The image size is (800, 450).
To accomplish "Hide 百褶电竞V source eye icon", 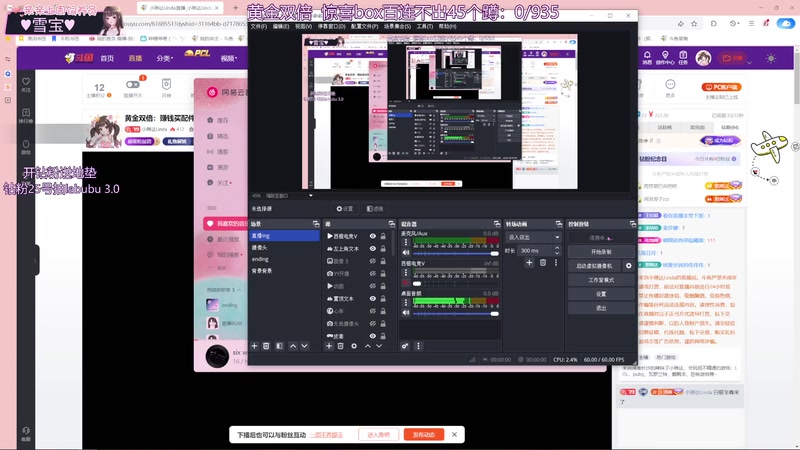I will point(373,236).
